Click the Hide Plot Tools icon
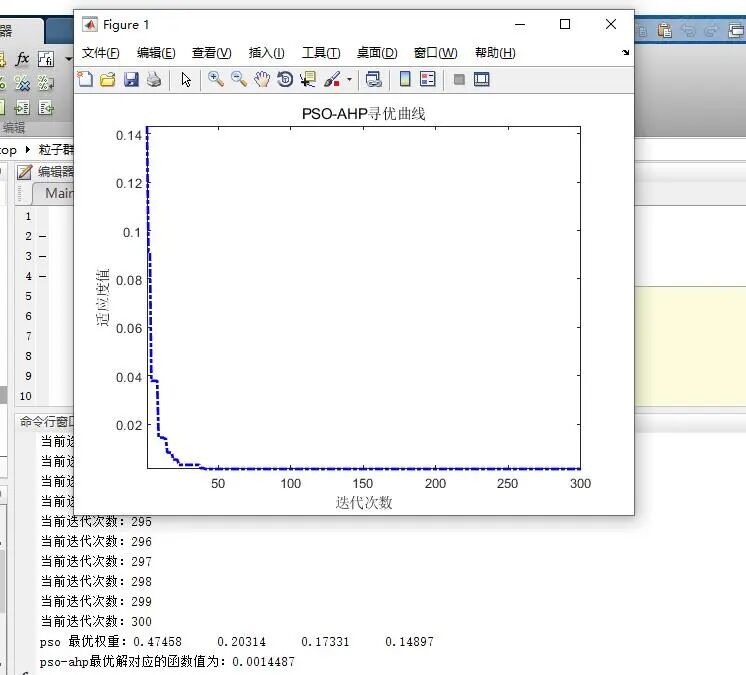The height and width of the screenshot is (675, 746). pyautogui.click(x=459, y=79)
